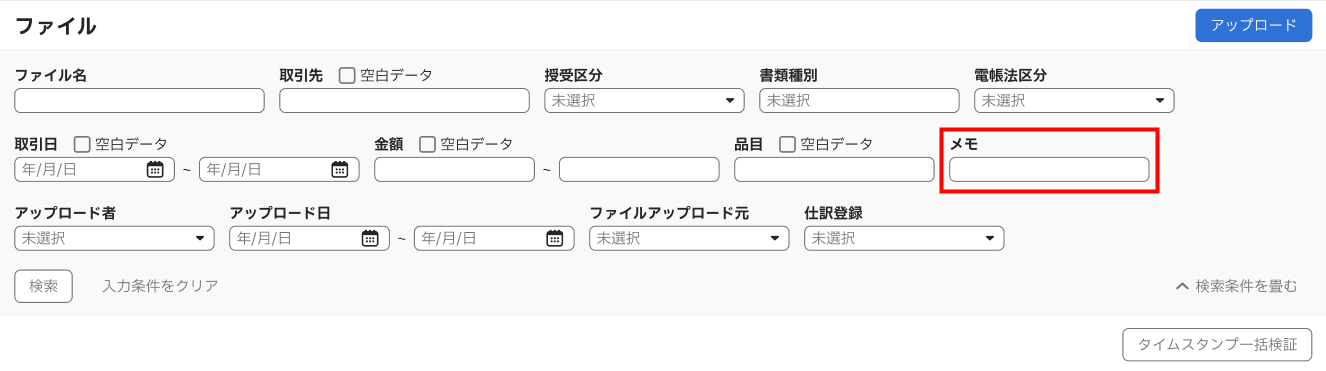Screen dimensions: 1326x371
Task: Click the 検索 button
Action: [x=43, y=286]
